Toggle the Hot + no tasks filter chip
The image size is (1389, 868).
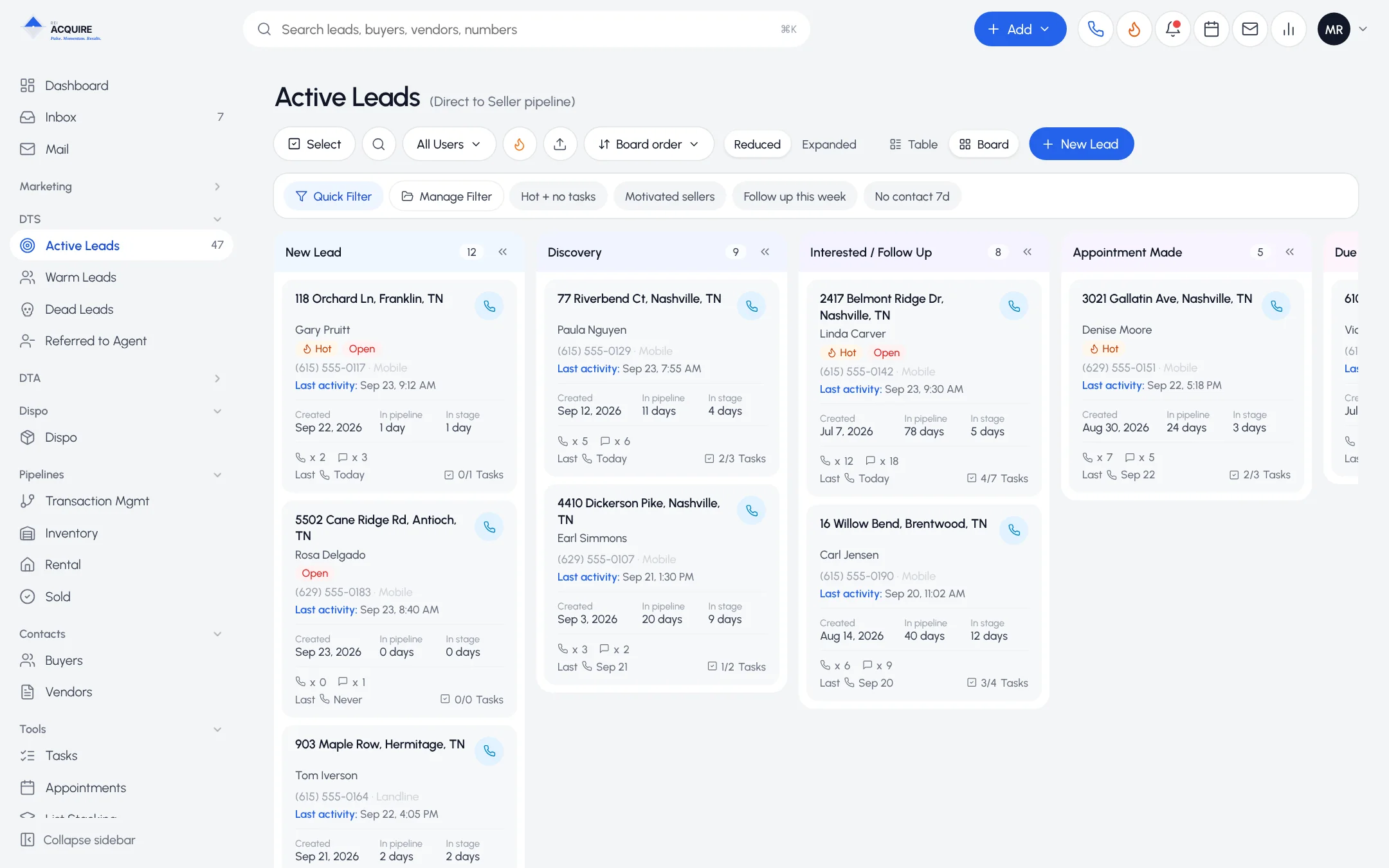tap(558, 196)
